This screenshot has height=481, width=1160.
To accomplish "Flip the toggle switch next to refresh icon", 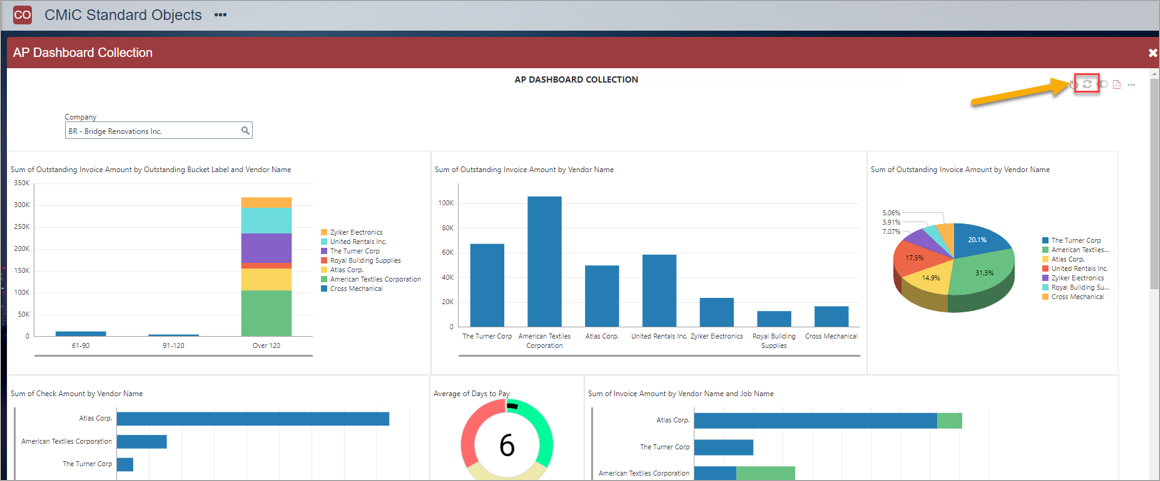I will coord(1102,84).
